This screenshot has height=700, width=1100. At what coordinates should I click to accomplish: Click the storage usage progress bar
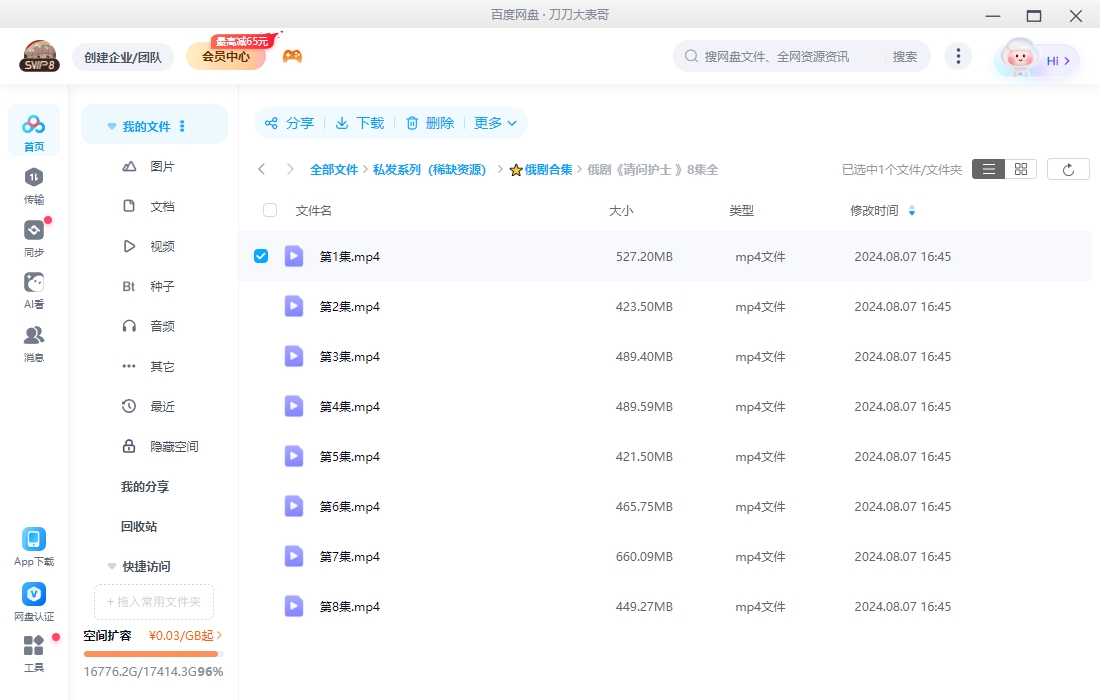(x=151, y=653)
